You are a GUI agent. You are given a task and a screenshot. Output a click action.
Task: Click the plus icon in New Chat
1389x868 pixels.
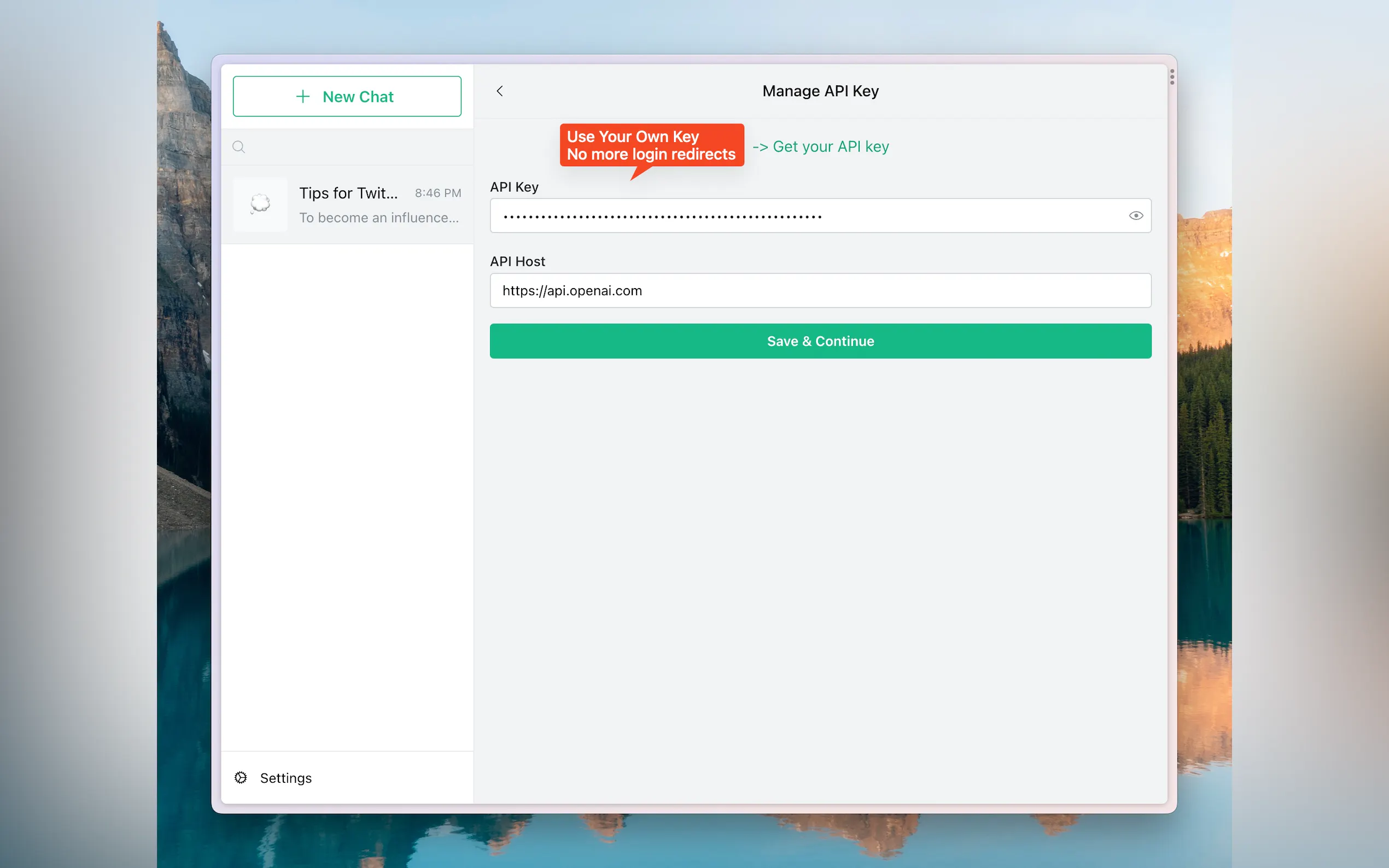[x=302, y=96]
